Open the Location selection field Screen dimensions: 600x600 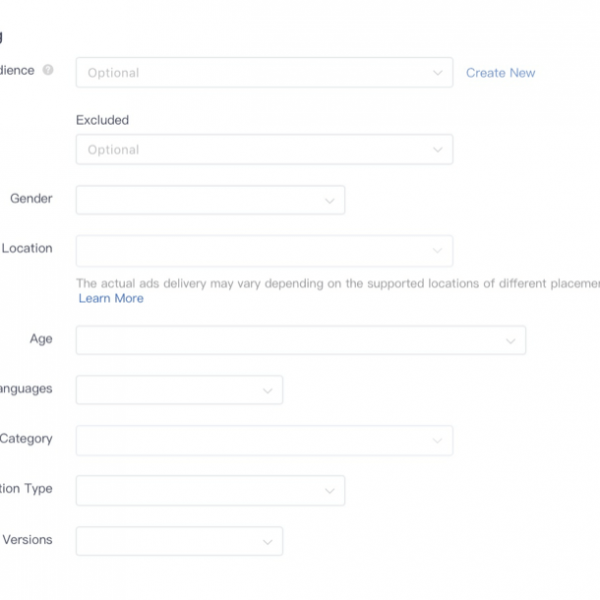(264, 251)
